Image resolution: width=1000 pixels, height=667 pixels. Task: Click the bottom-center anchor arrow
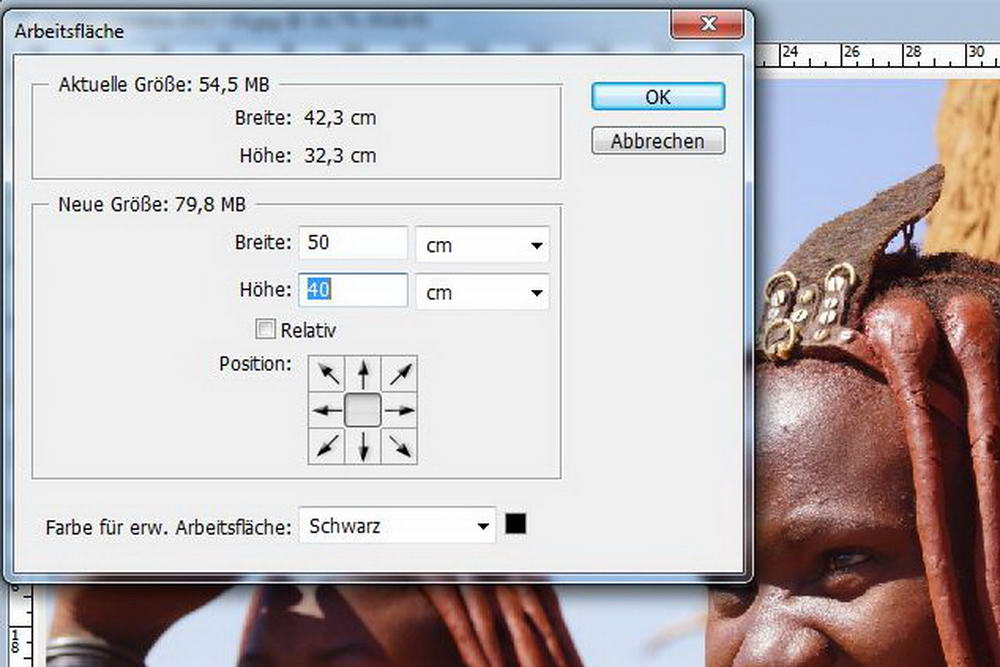pos(363,446)
